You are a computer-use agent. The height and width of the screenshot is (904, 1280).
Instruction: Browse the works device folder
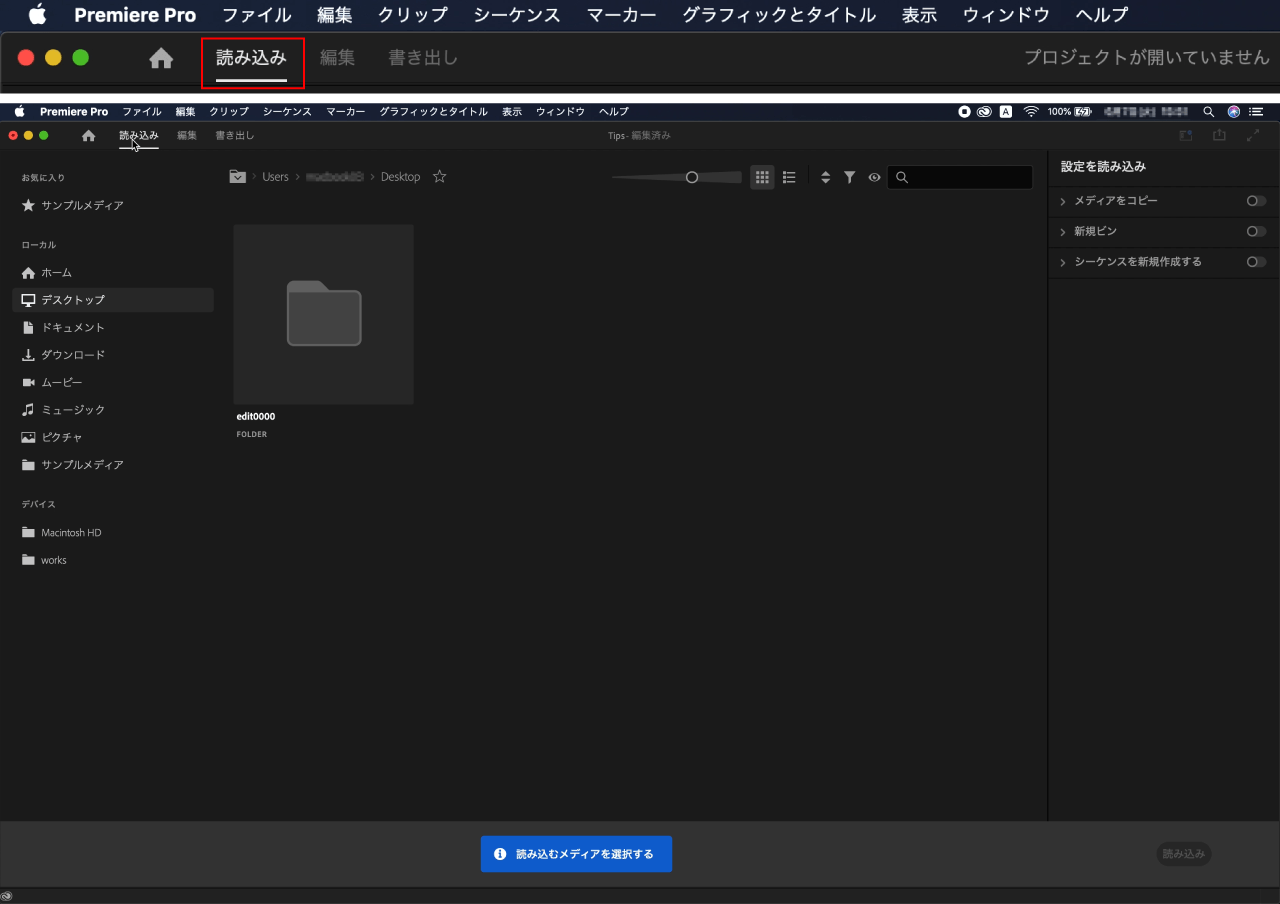click(x=44, y=560)
